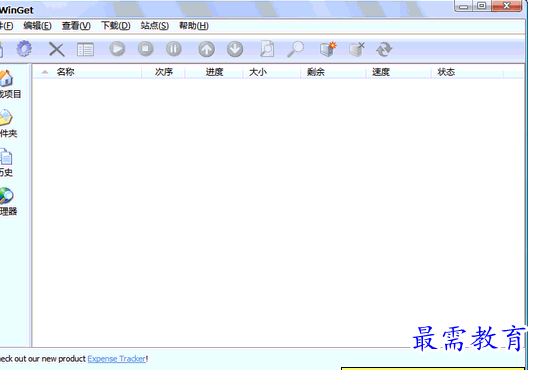534x370 pixels.
Task: Open the 查看(V) menu
Action: click(76, 26)
